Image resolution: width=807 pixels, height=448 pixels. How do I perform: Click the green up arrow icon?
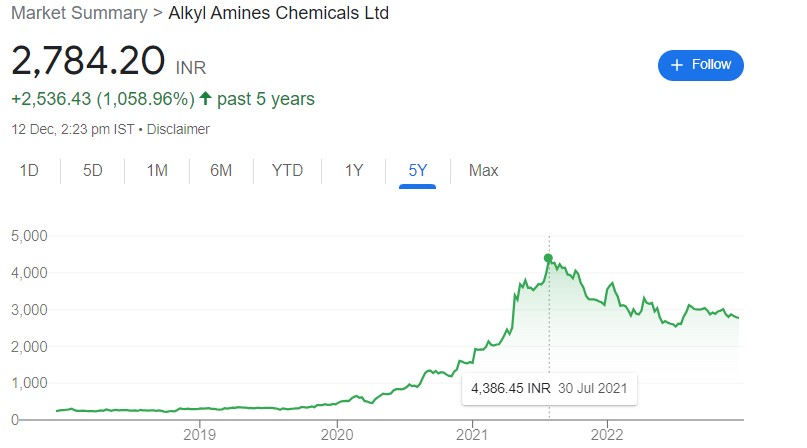(x=205, y=98)
